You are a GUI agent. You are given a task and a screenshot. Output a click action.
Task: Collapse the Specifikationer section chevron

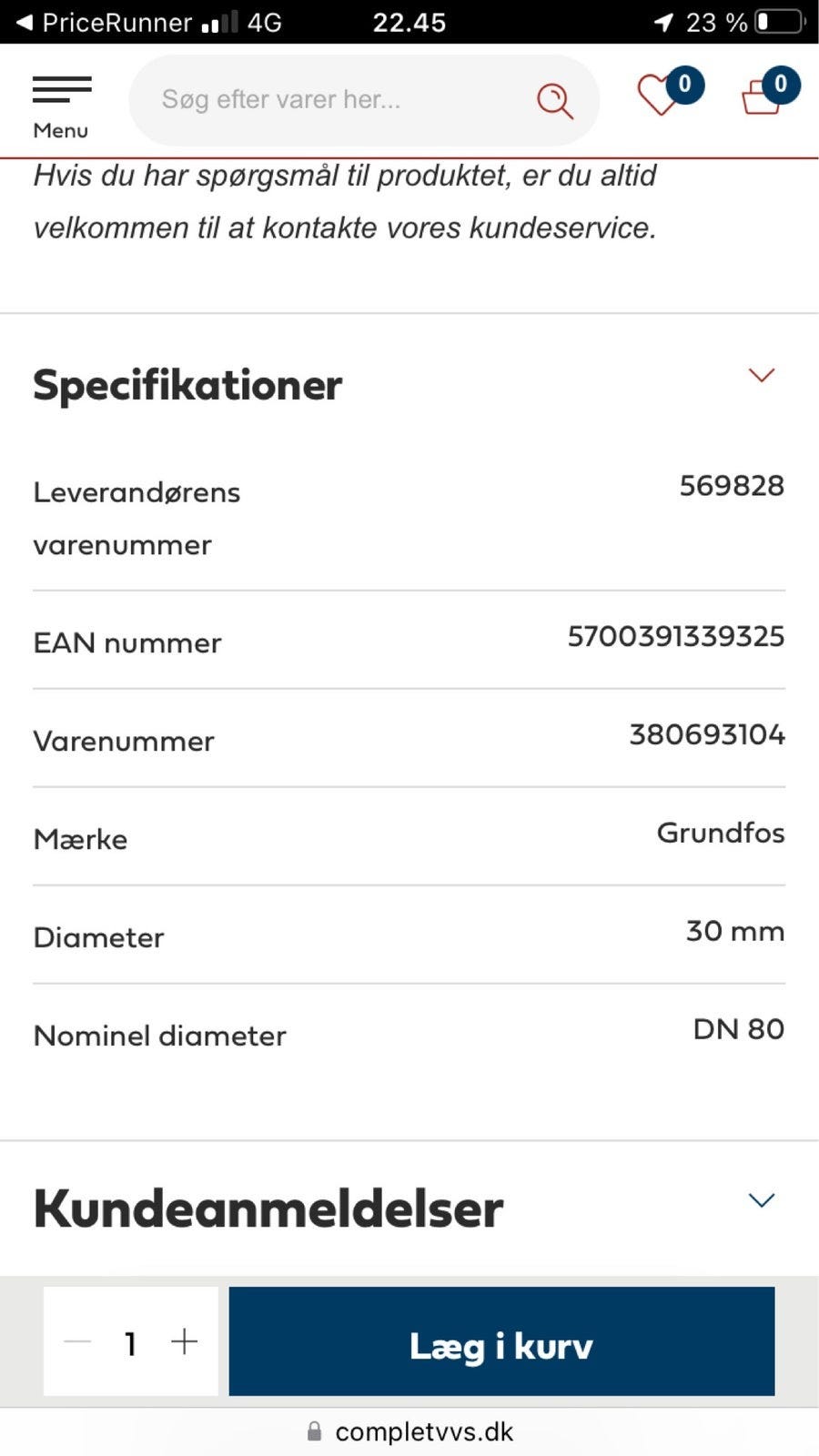click(761, 375)
